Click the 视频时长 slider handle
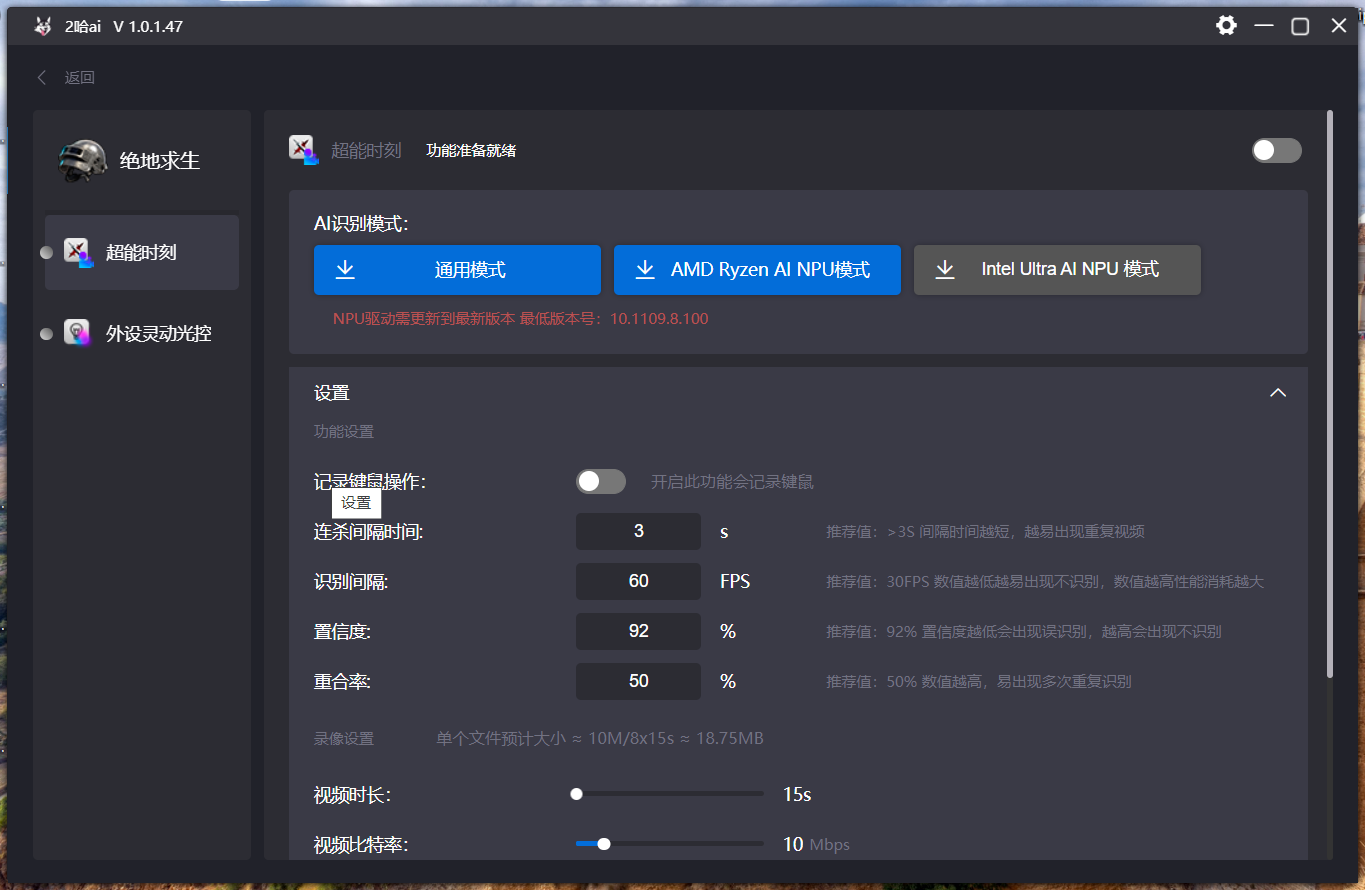1365x890 pixels. point(576,794)
